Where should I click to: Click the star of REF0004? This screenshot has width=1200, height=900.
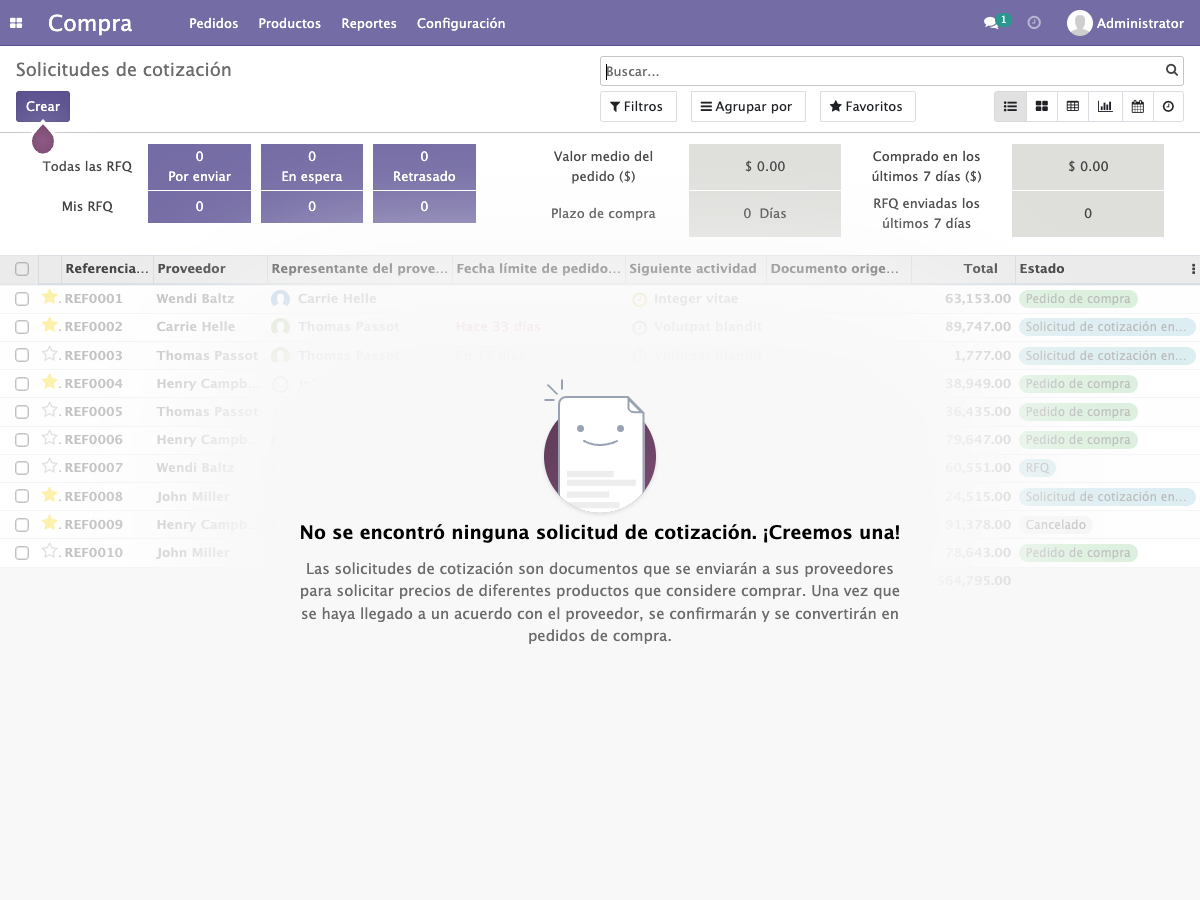click(x=50, y=382)
